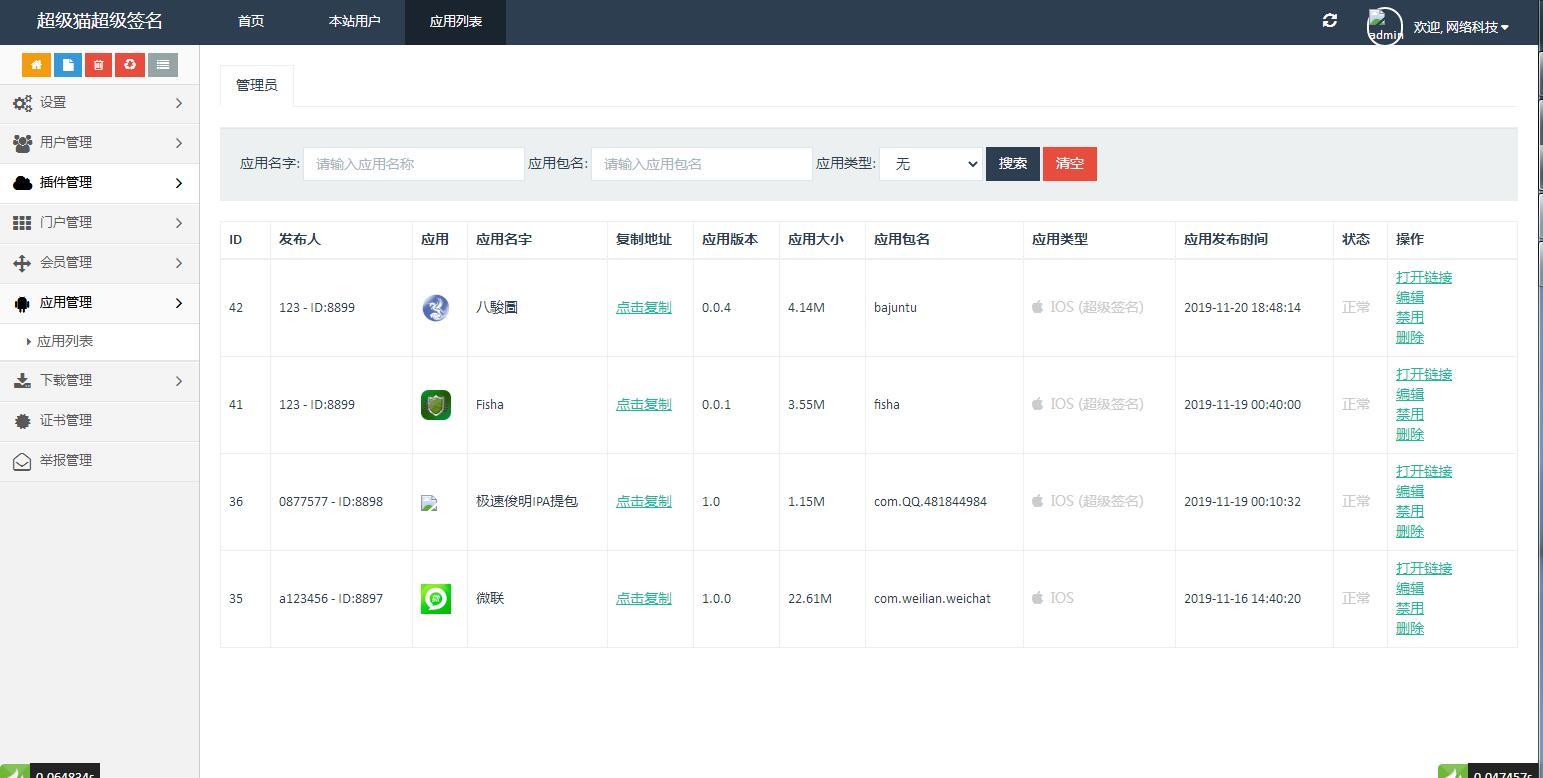Image resolution: width=1543 pixels, height=778 pixels.
Task: Switch to the 本站用户 top tab
Action: [x=354, y=22]
